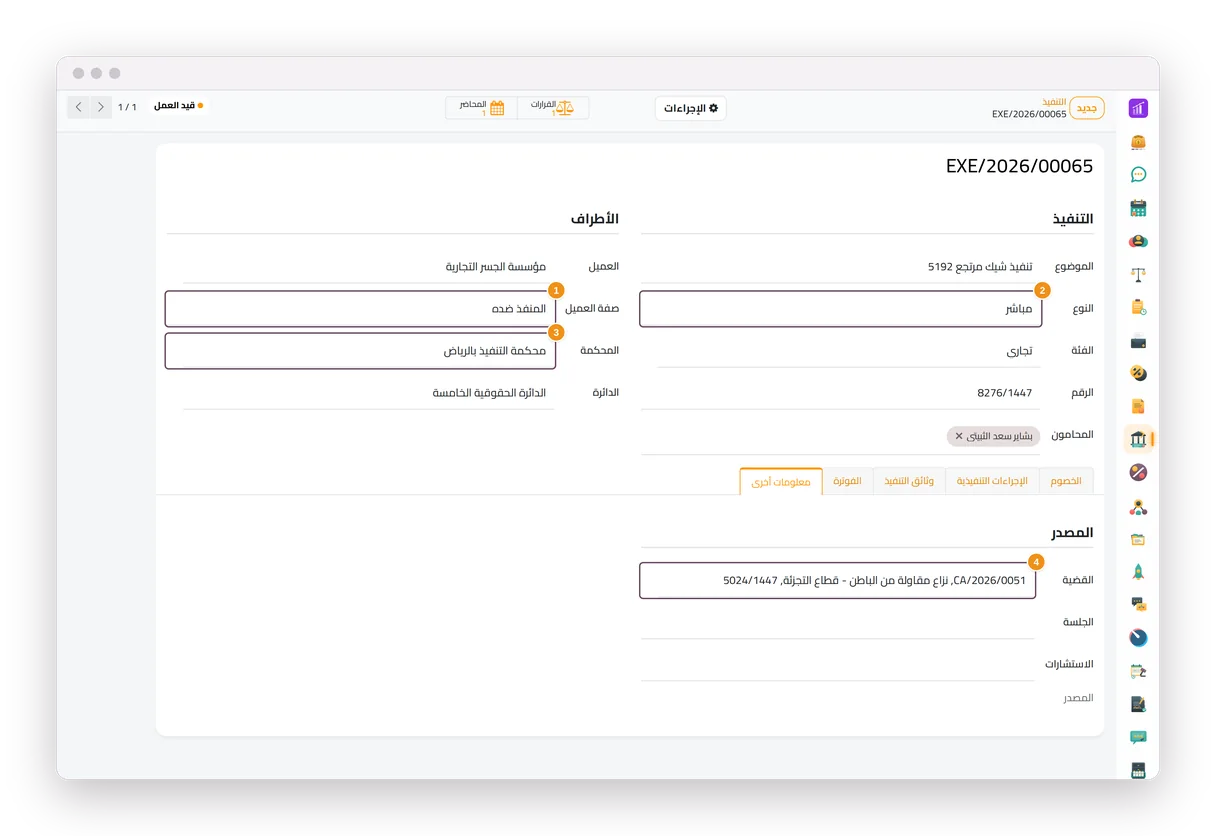
Task: Open the purple circle percent sidebar icon
Action: [1138, 472]
